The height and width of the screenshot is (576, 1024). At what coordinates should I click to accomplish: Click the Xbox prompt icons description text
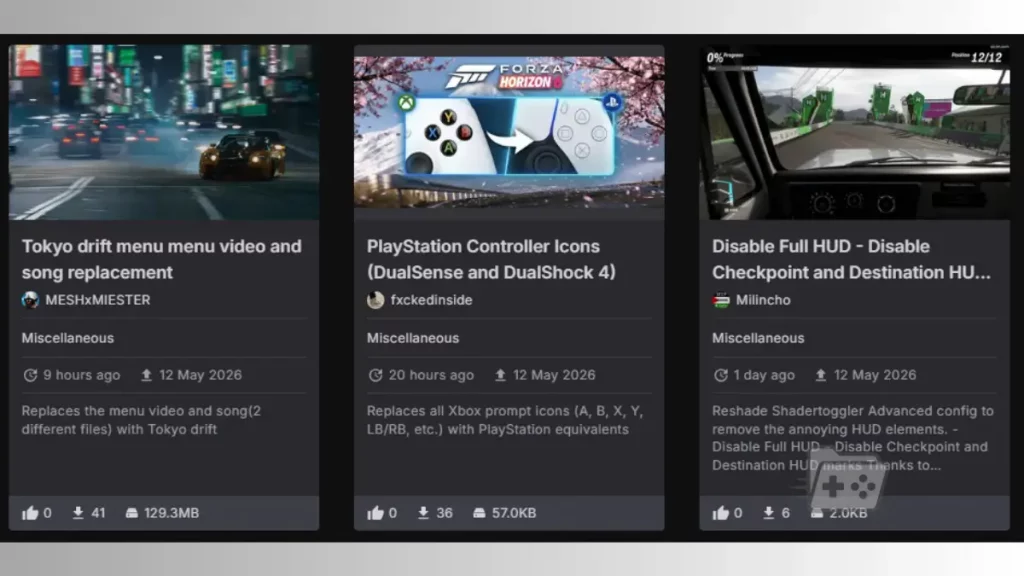pyautogui.click(x=505, y=420)
